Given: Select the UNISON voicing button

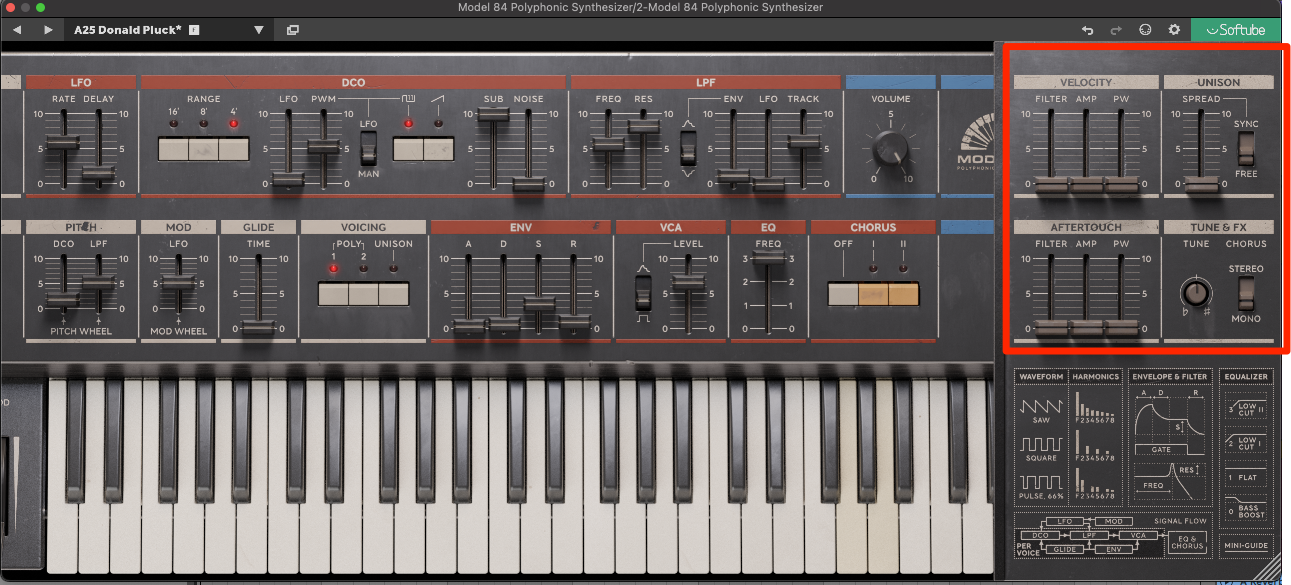Looking at the screenshot, I should coord(393,294).
